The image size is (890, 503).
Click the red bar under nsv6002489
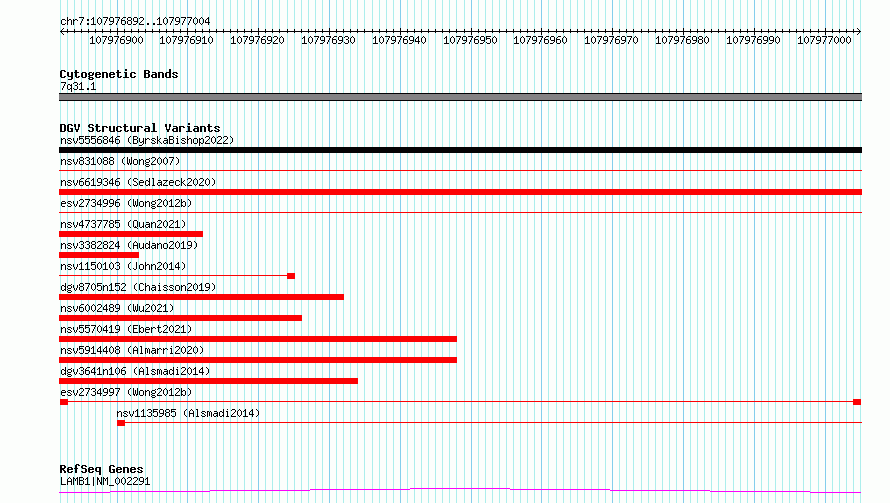tap(180, 318)
